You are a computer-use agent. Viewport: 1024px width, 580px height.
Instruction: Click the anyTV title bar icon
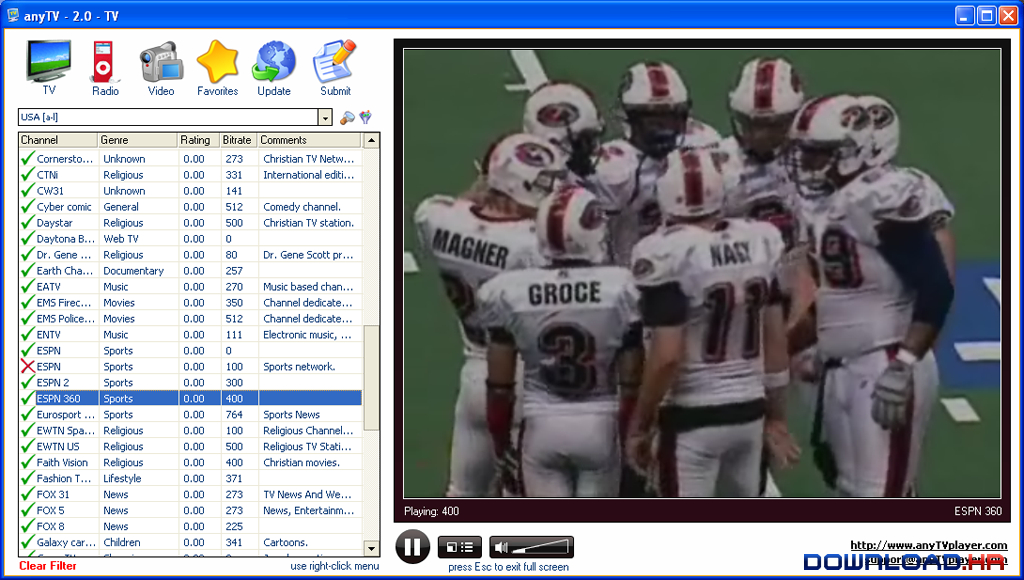(x=12, y=15)
